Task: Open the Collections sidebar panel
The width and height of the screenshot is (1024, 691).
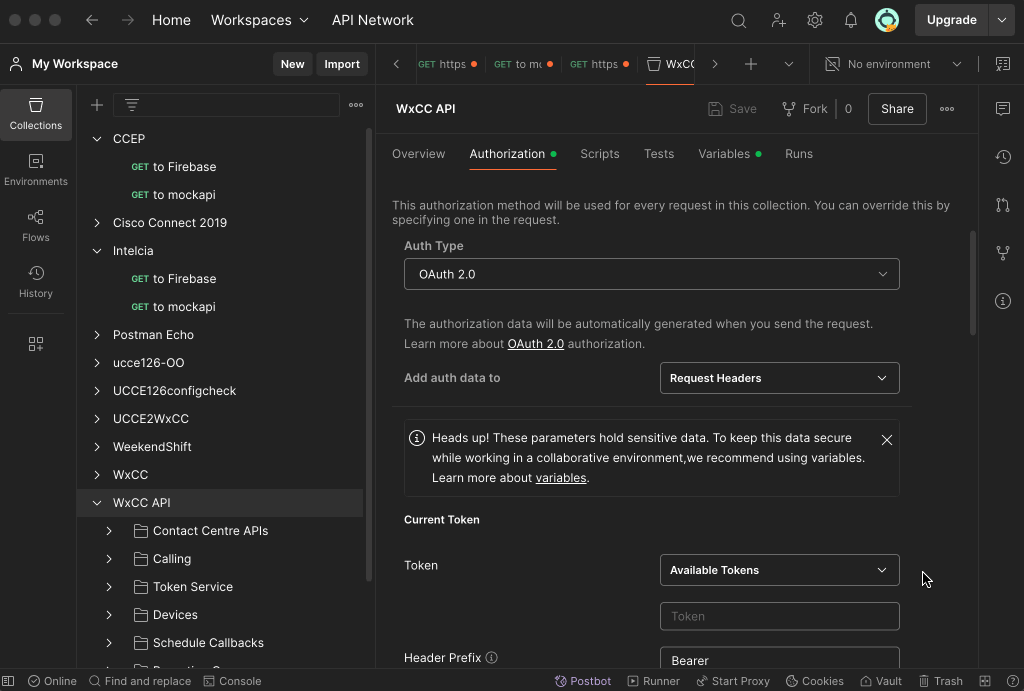Action: pos(36,114)
